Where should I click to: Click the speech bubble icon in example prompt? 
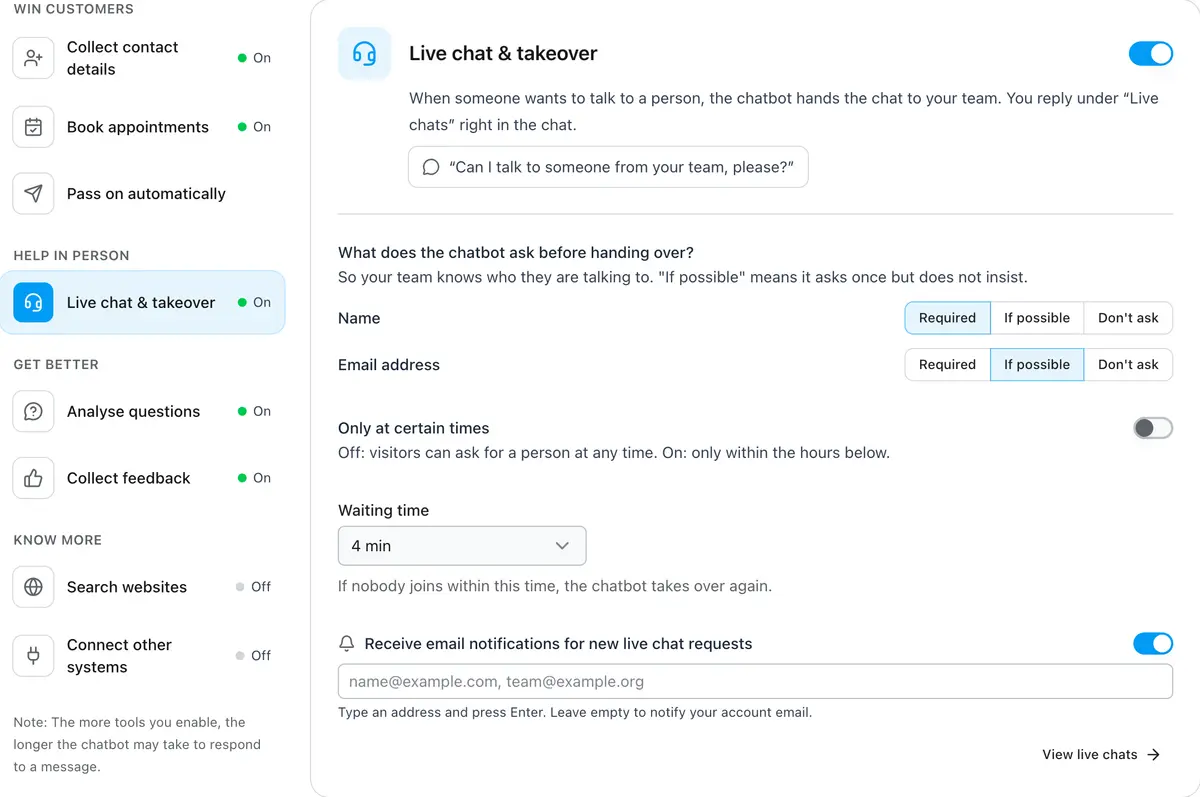coord(431,167)
